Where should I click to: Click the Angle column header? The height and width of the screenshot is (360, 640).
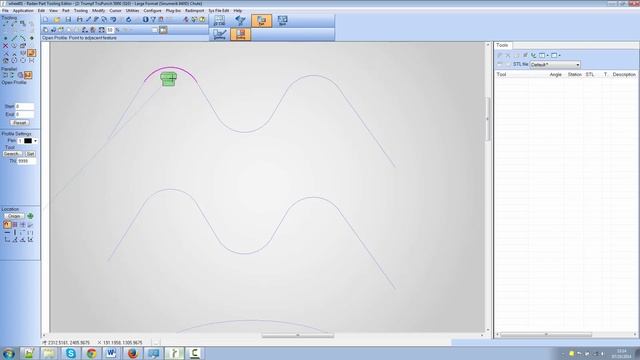(556, 75)
